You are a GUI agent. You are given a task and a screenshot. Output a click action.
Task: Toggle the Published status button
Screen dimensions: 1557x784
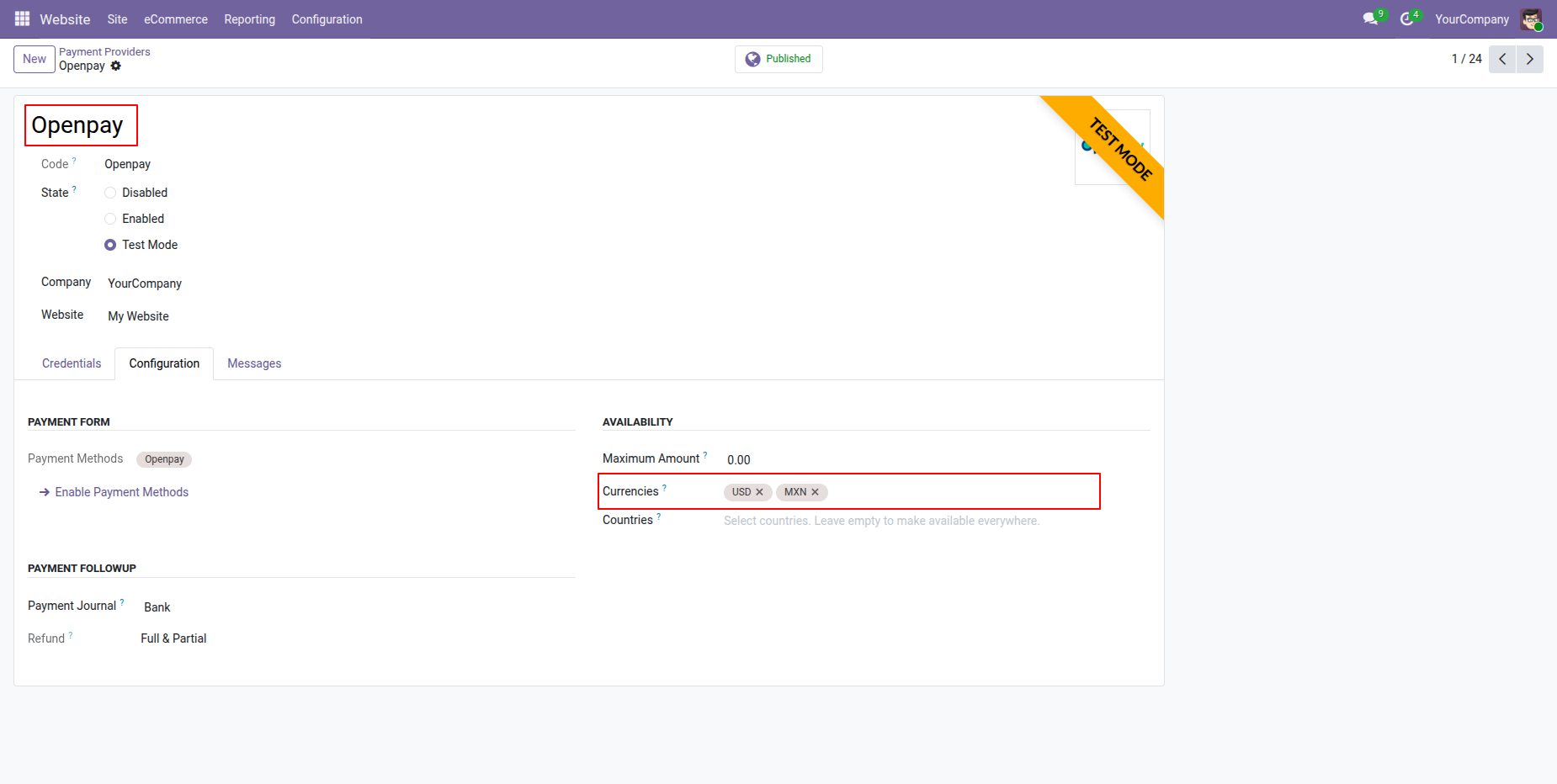[778, 59]
